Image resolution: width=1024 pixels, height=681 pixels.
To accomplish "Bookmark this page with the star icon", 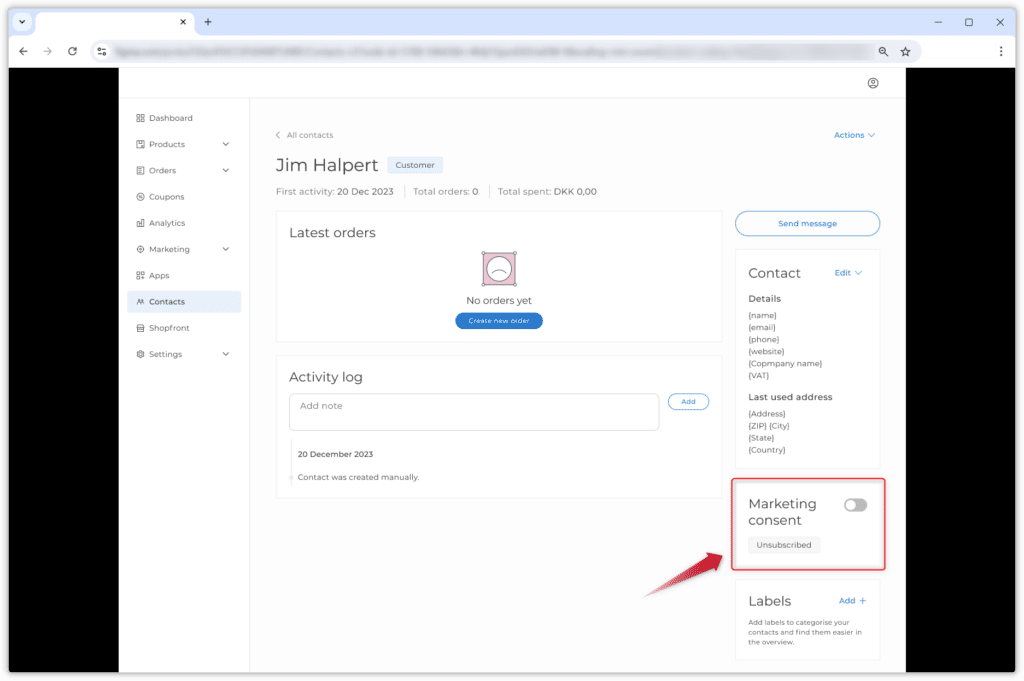I will (905, 51).
